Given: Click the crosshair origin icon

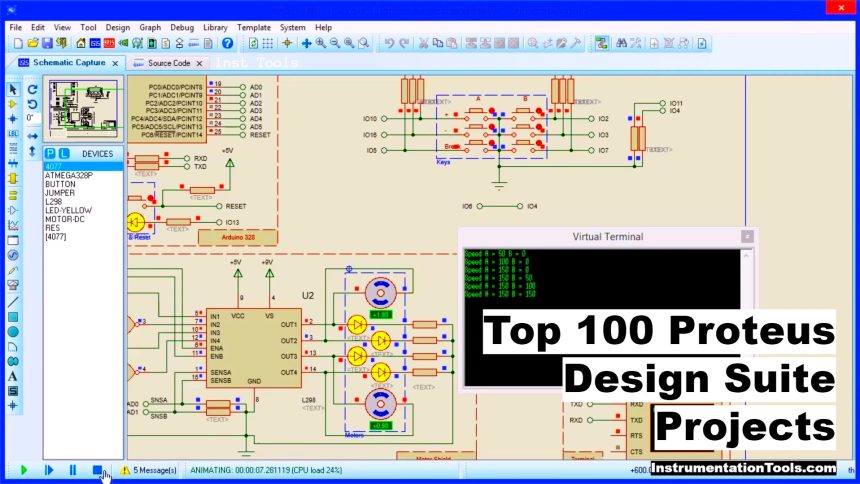Looking at the screenshot, I should [287, 43].
